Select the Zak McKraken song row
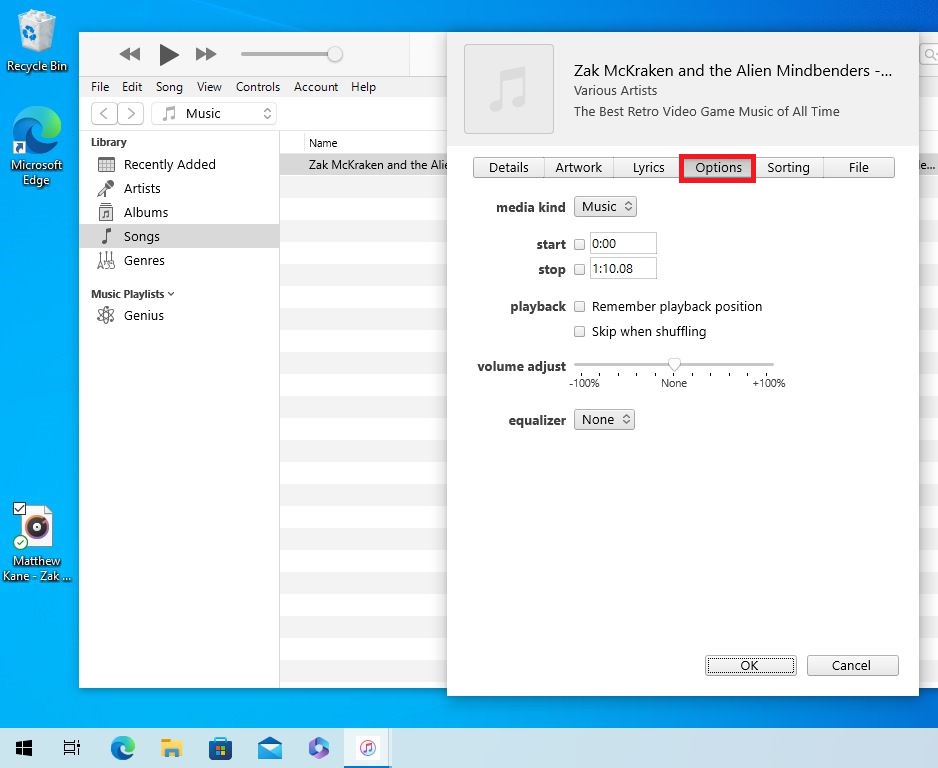This screenshot has width=938, height=768. click(363, 165)
